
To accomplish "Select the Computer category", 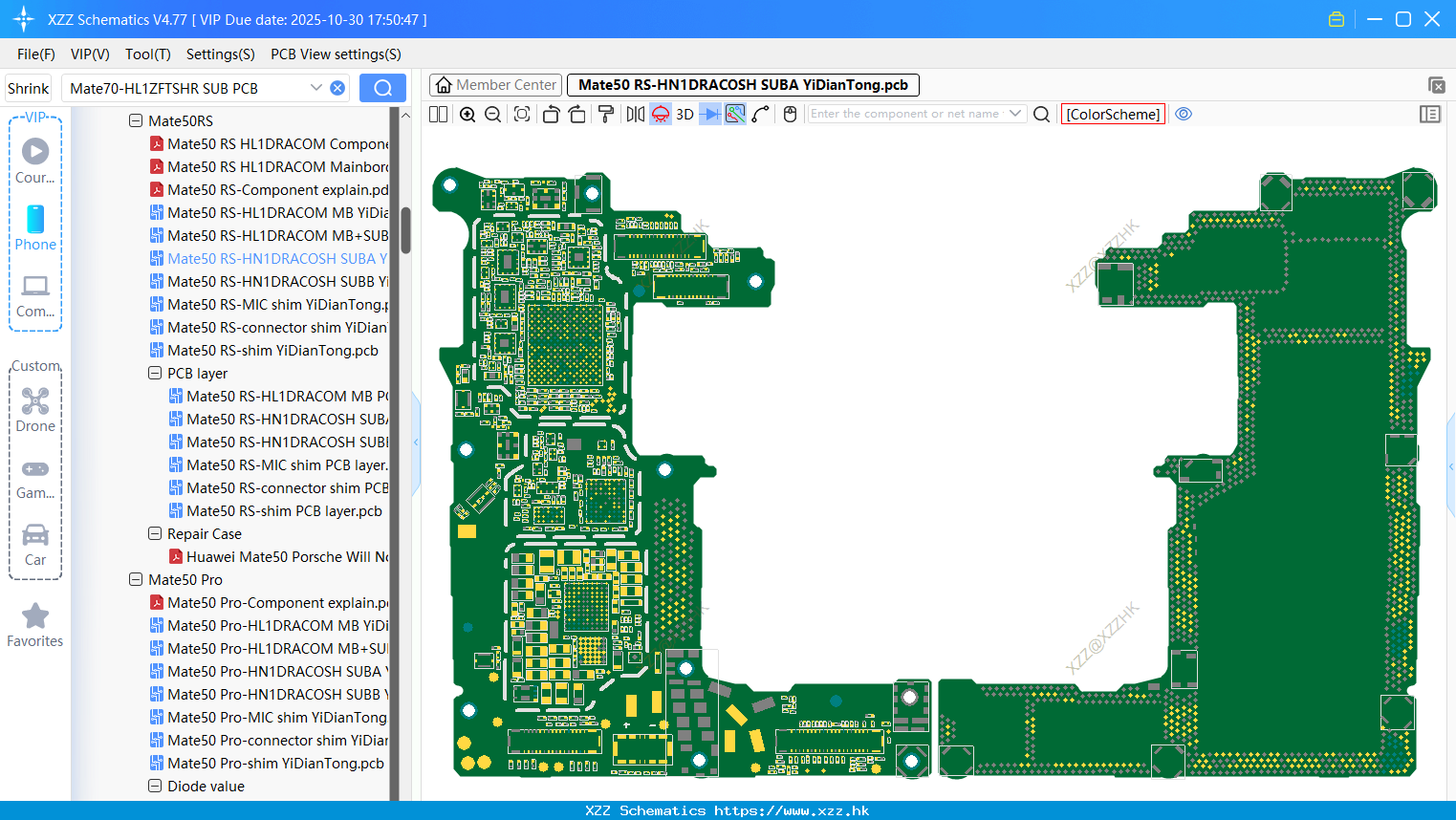I will [x=35, y=295].
